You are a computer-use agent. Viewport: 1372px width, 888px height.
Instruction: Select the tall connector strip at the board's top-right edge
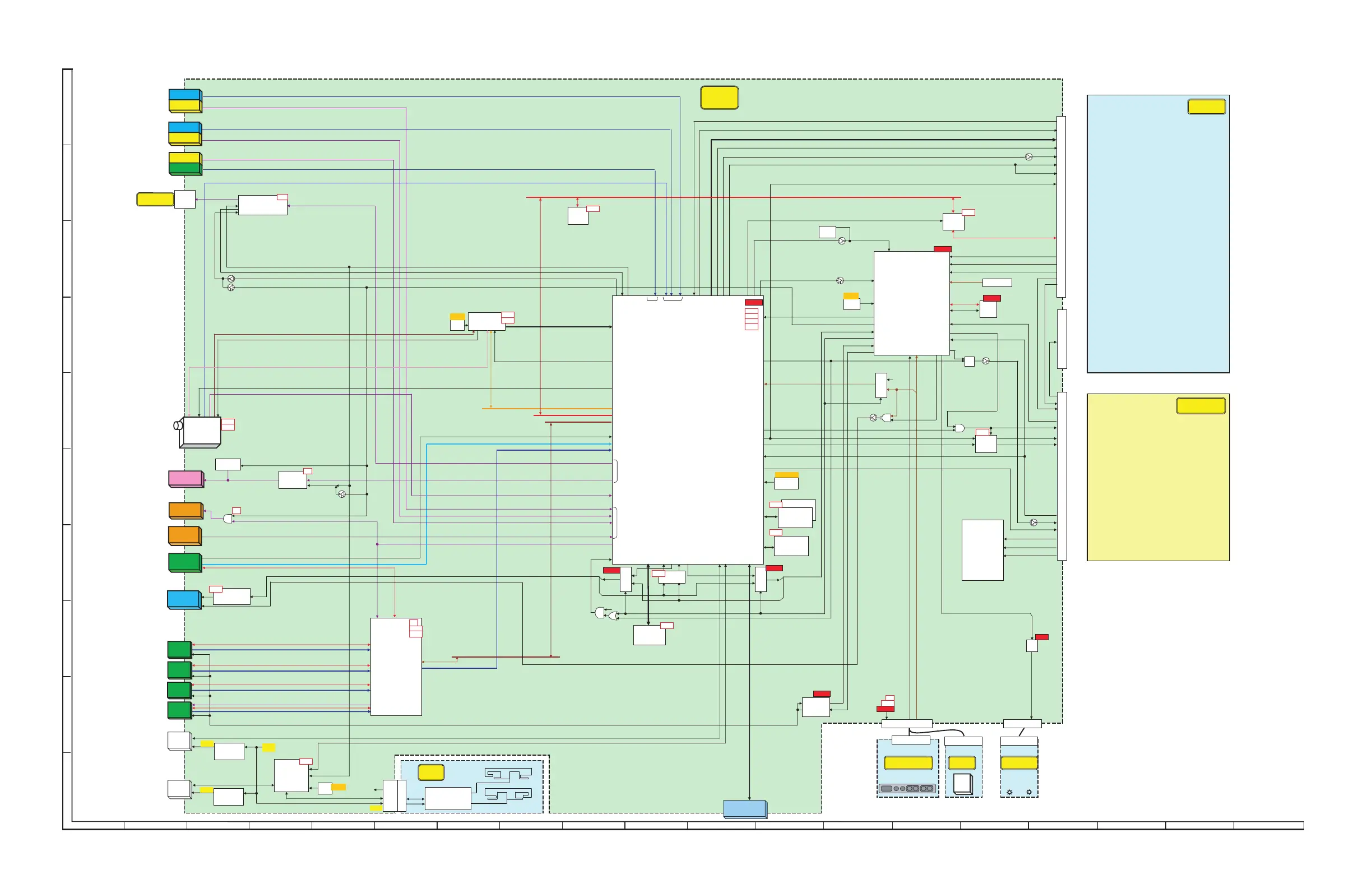(1062, 207)
